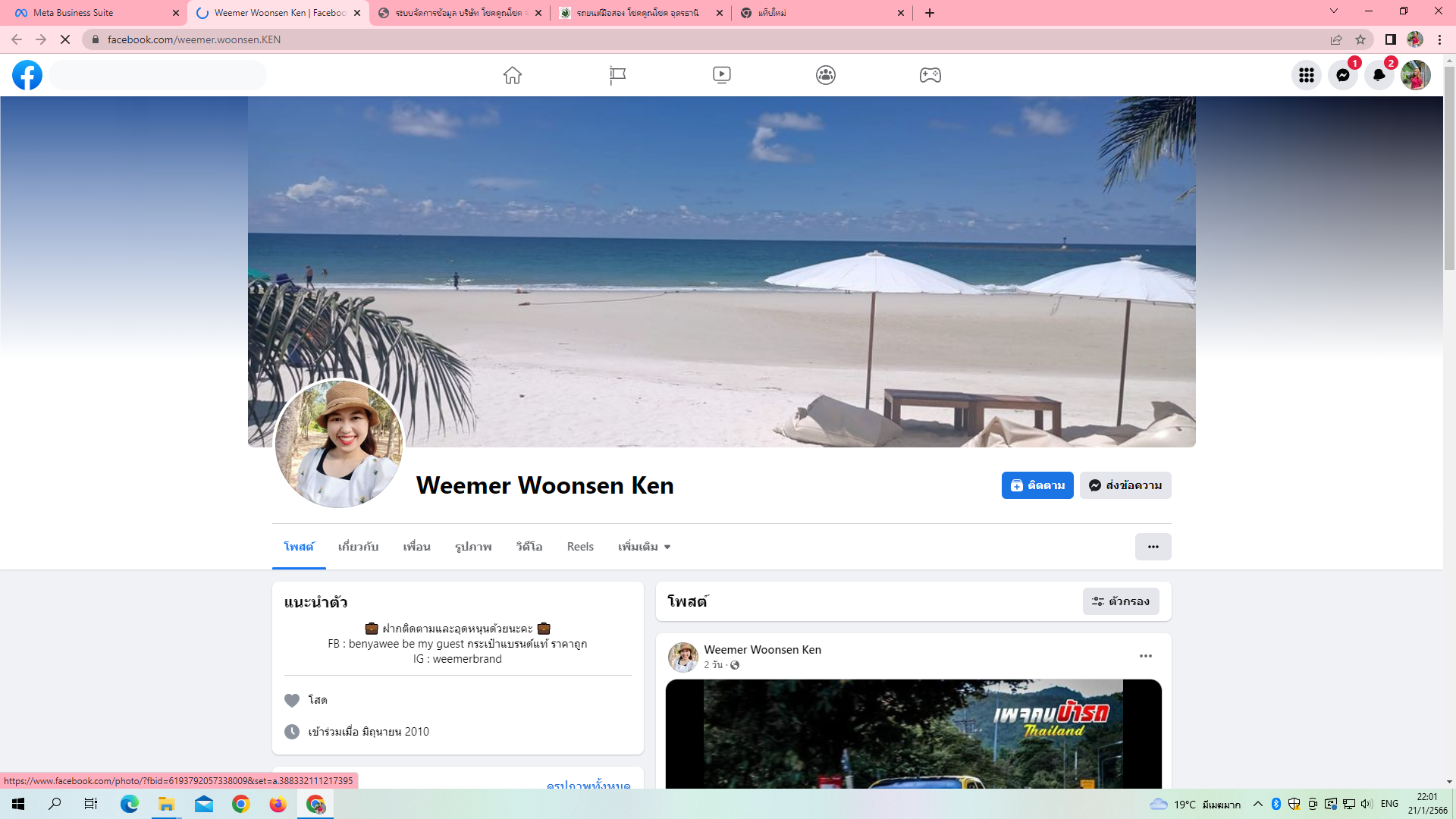Open the Pages flag icon
The width and height of the screenshot is (1456, 819).
(617, 75)
